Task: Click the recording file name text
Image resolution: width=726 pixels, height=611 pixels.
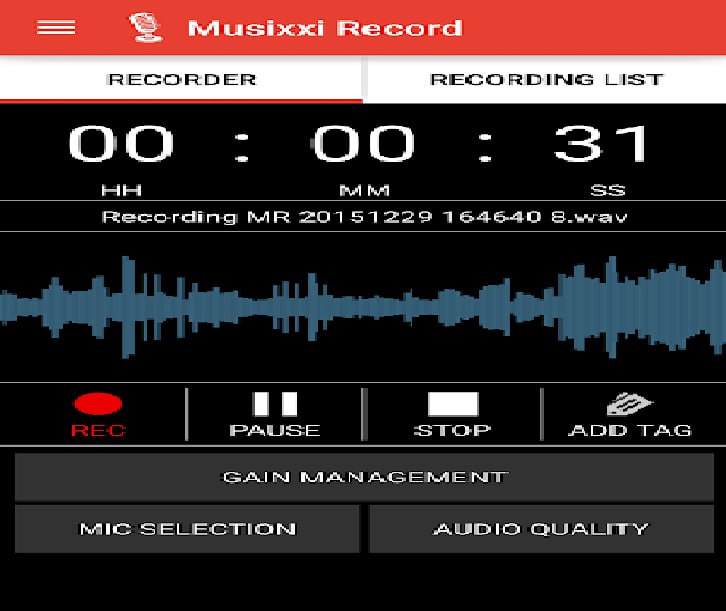Action: (364, 217)
